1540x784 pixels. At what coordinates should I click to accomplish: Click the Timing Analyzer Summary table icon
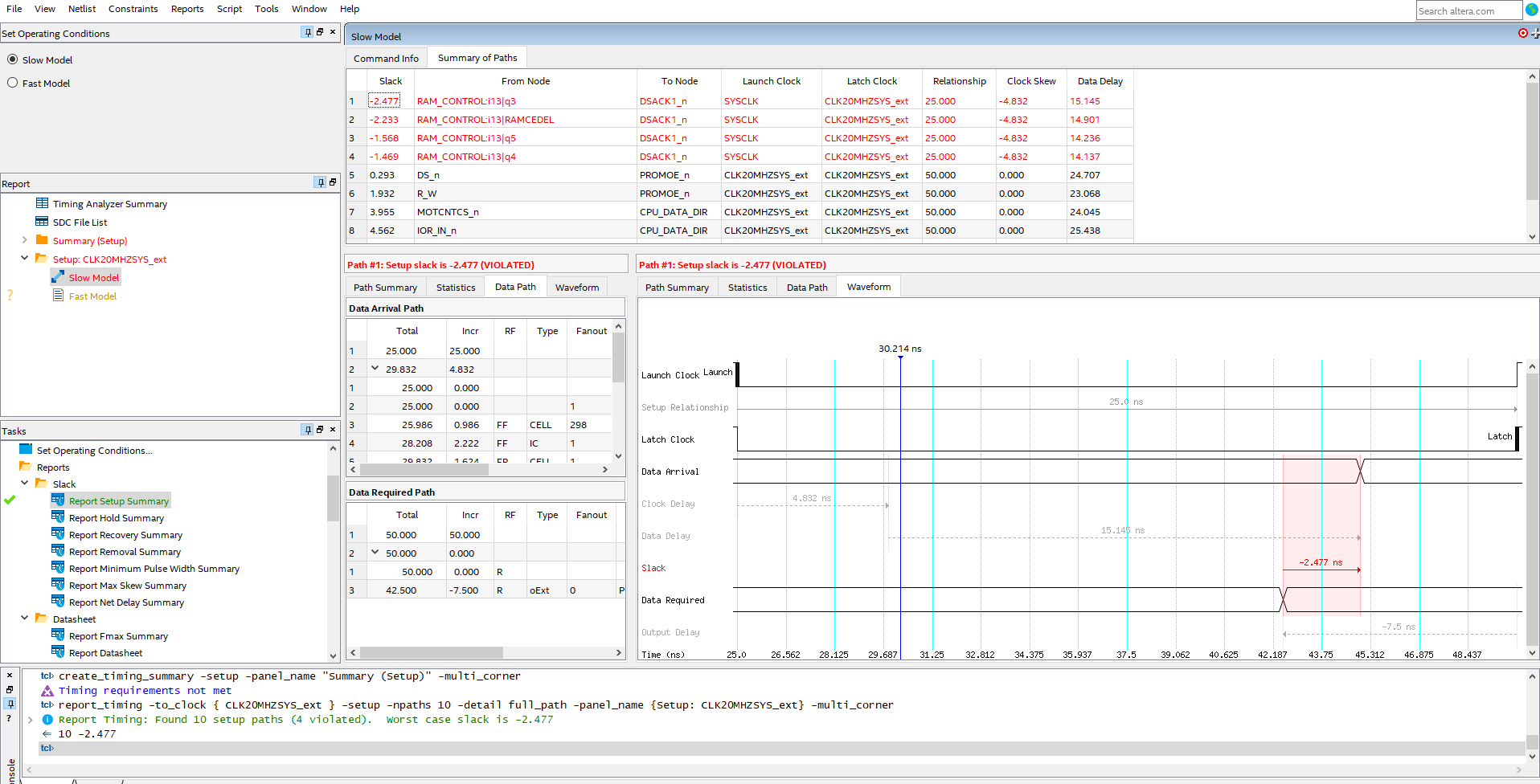click(x=42, y=204)
